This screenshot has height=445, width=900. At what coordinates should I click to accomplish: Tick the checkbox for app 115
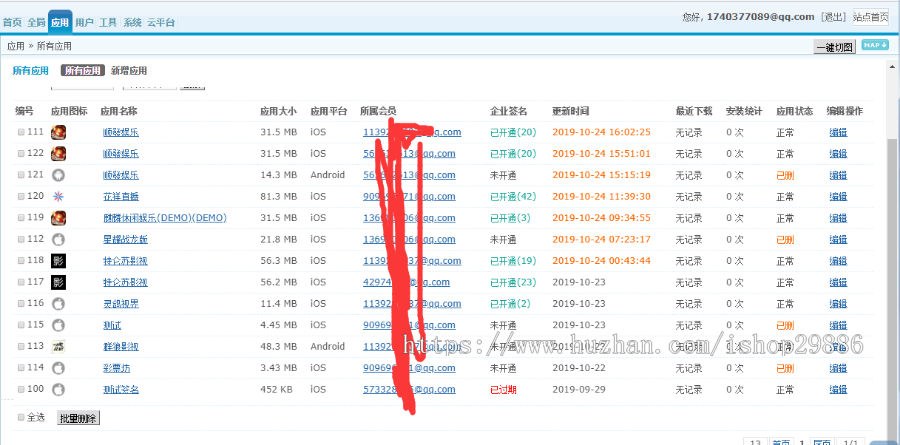coord(21,325)
